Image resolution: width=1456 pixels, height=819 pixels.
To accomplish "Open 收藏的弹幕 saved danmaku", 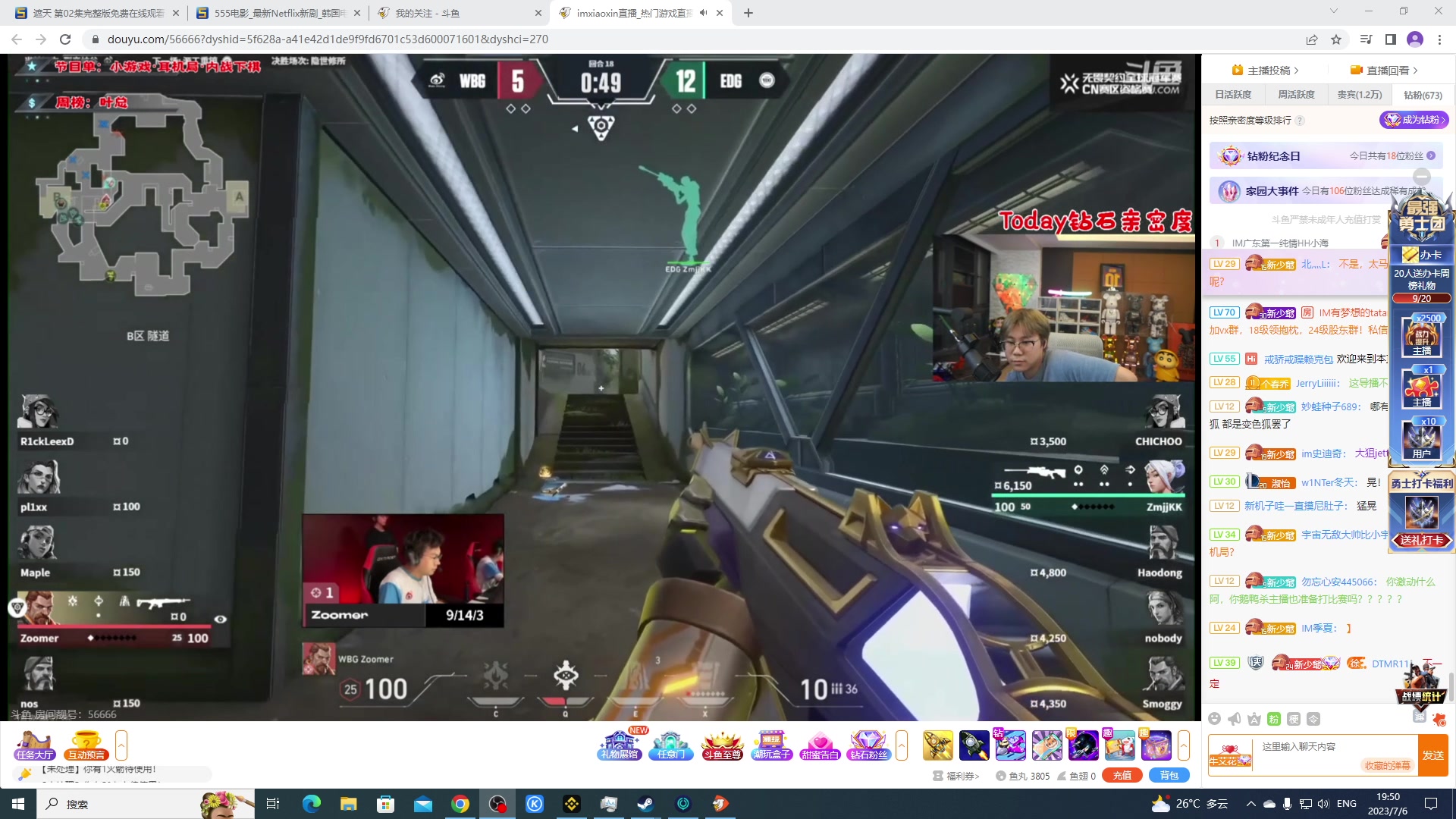I will [1387, 765].
